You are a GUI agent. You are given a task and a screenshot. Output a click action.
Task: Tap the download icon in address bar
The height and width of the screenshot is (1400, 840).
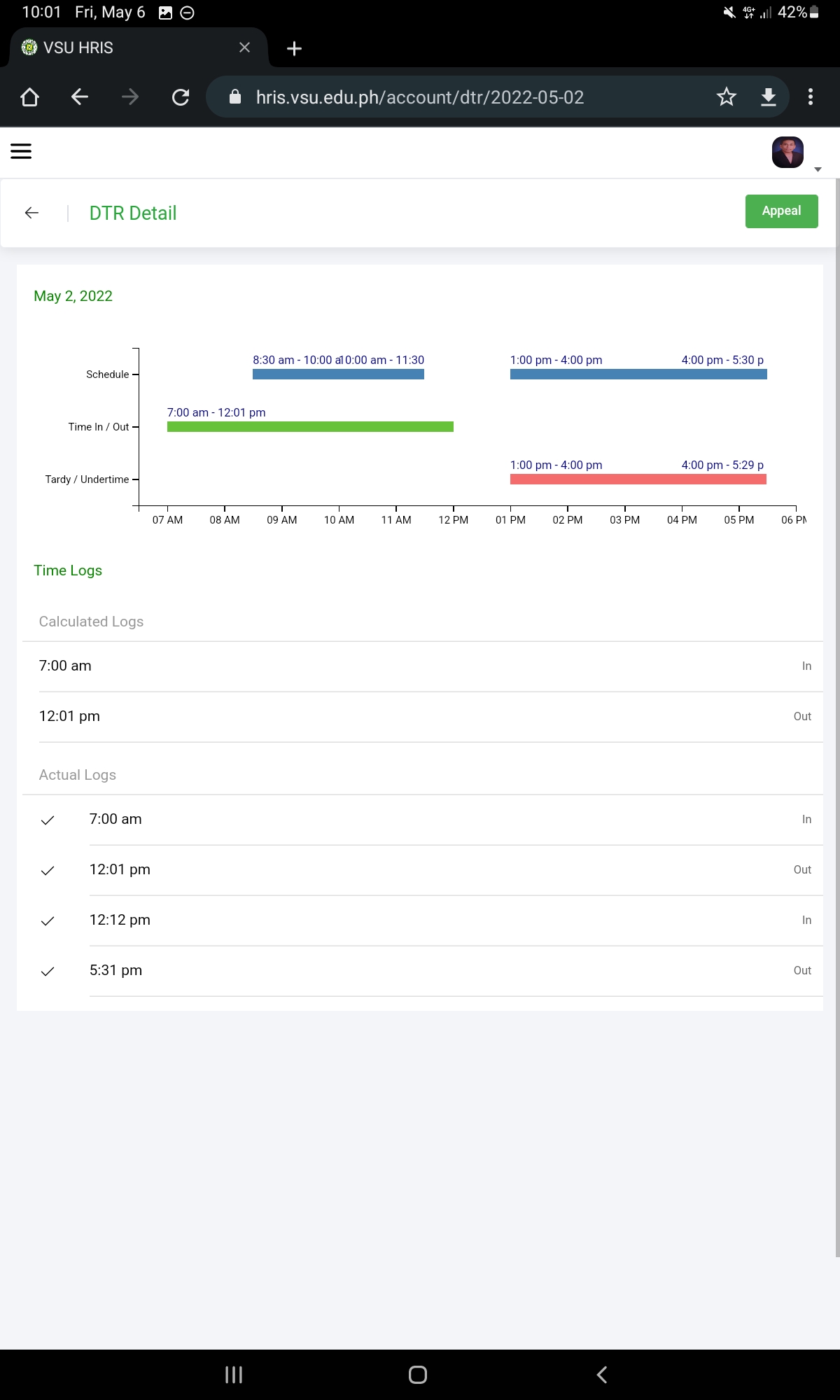tap(769, 97)
